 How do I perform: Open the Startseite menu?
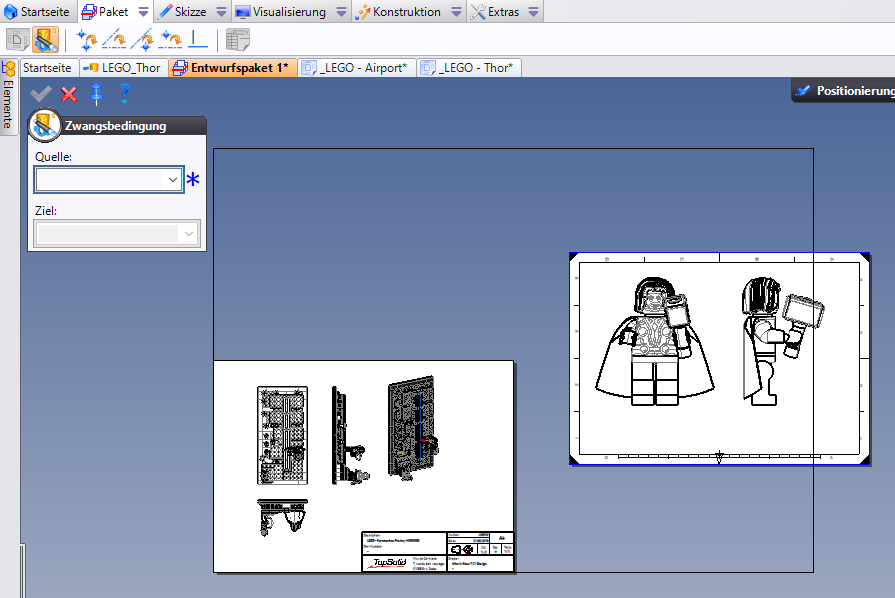37,11
